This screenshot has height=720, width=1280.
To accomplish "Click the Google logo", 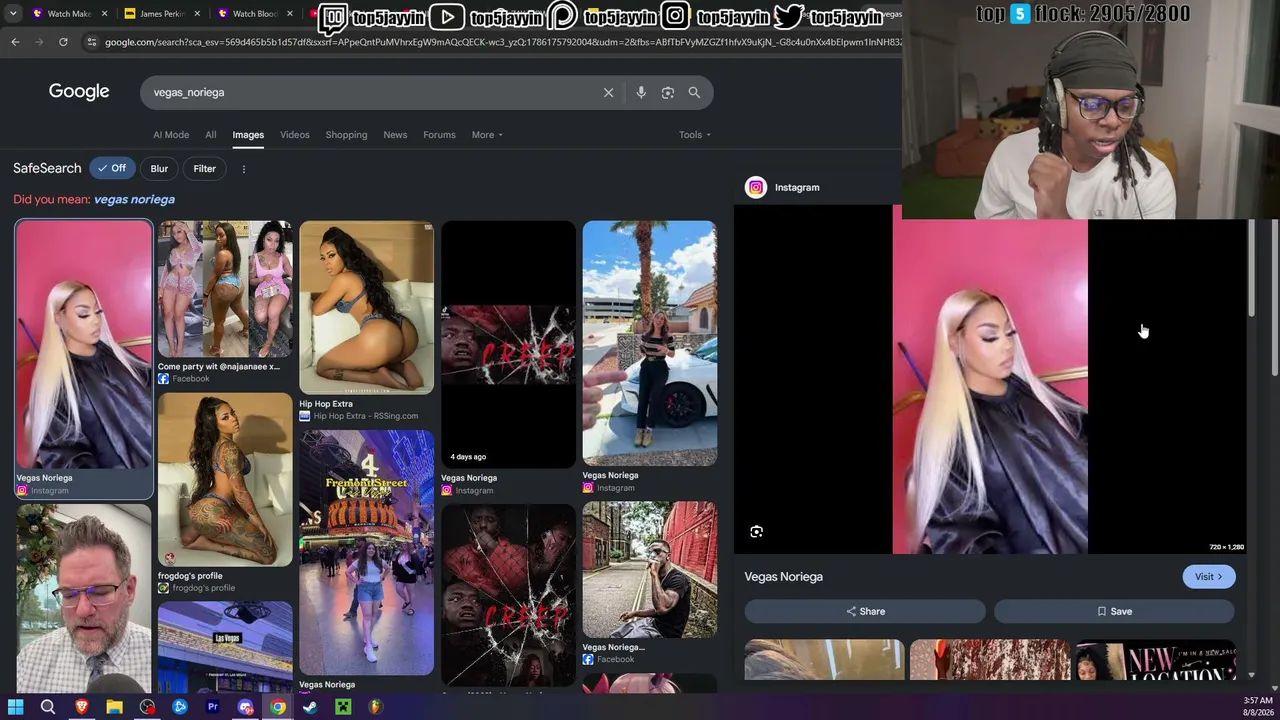I will (x=79, y=92).
